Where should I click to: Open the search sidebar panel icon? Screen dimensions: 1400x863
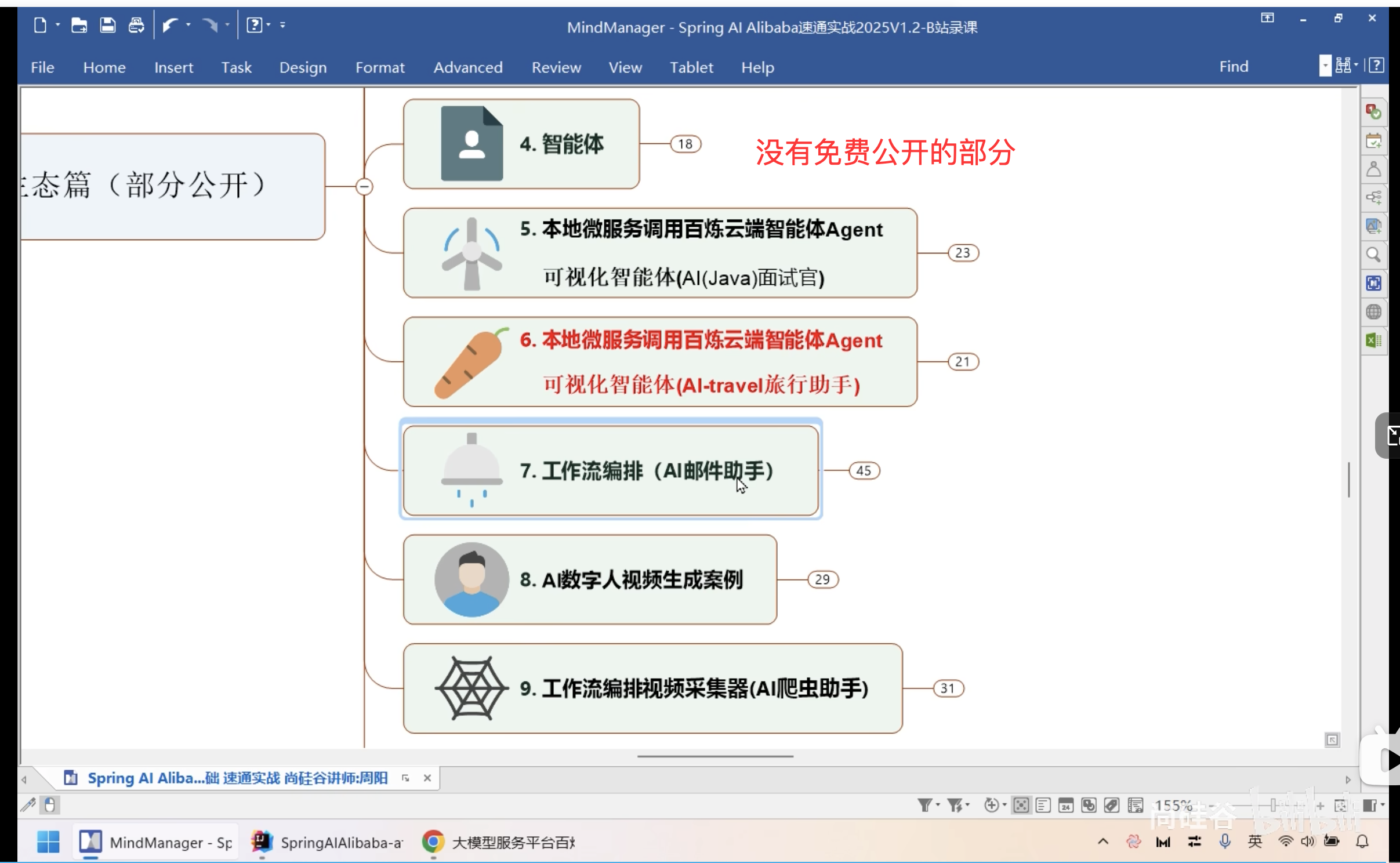click(x=1374, y=254)
